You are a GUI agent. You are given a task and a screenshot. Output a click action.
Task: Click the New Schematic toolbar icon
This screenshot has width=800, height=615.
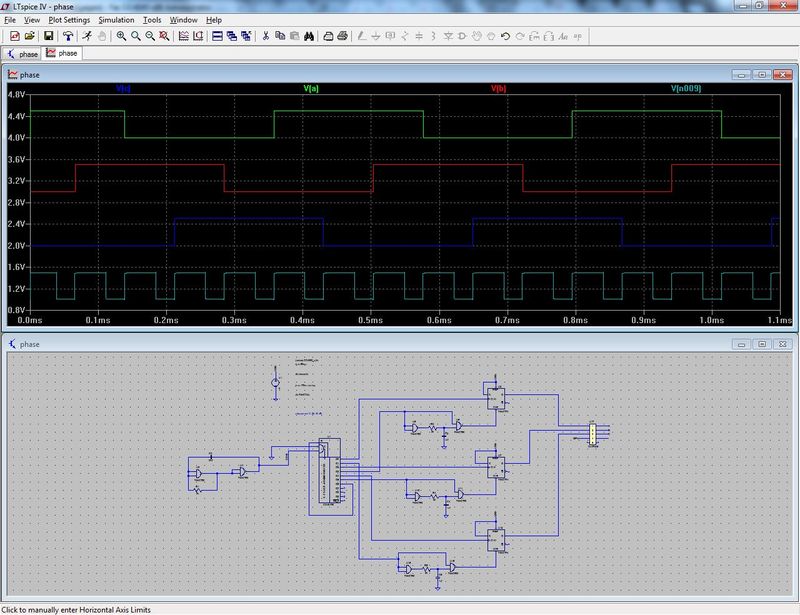point(14,36)
